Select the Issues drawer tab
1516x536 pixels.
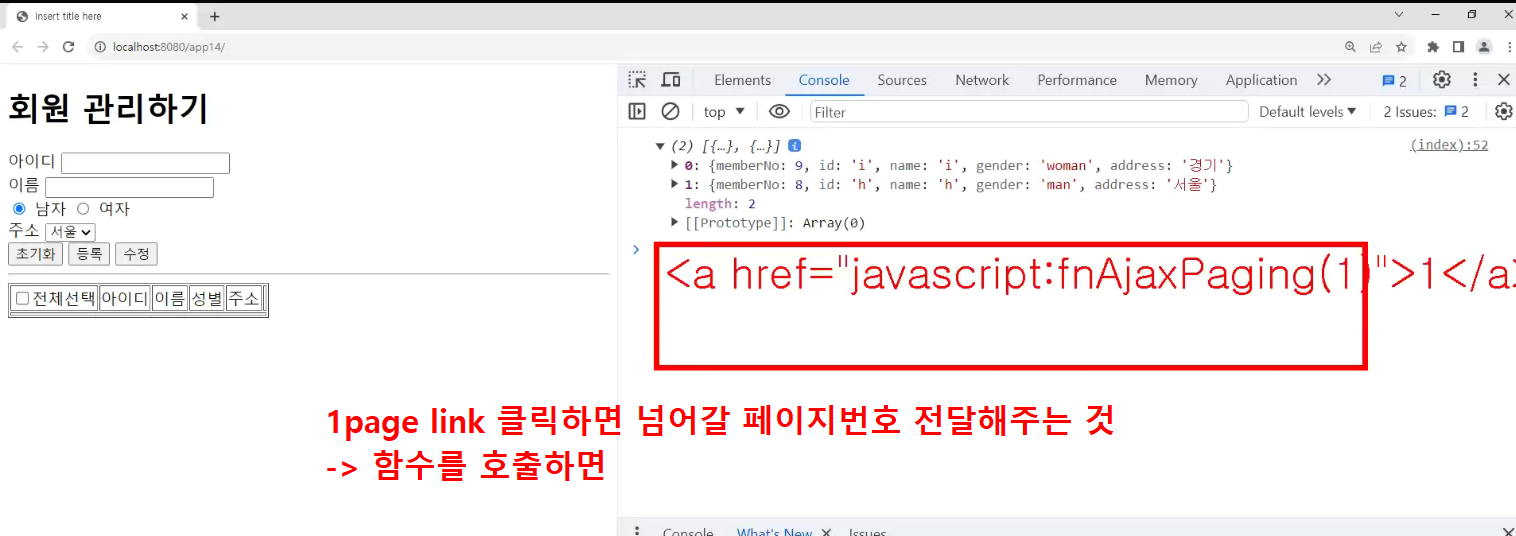tap(867, 532)
